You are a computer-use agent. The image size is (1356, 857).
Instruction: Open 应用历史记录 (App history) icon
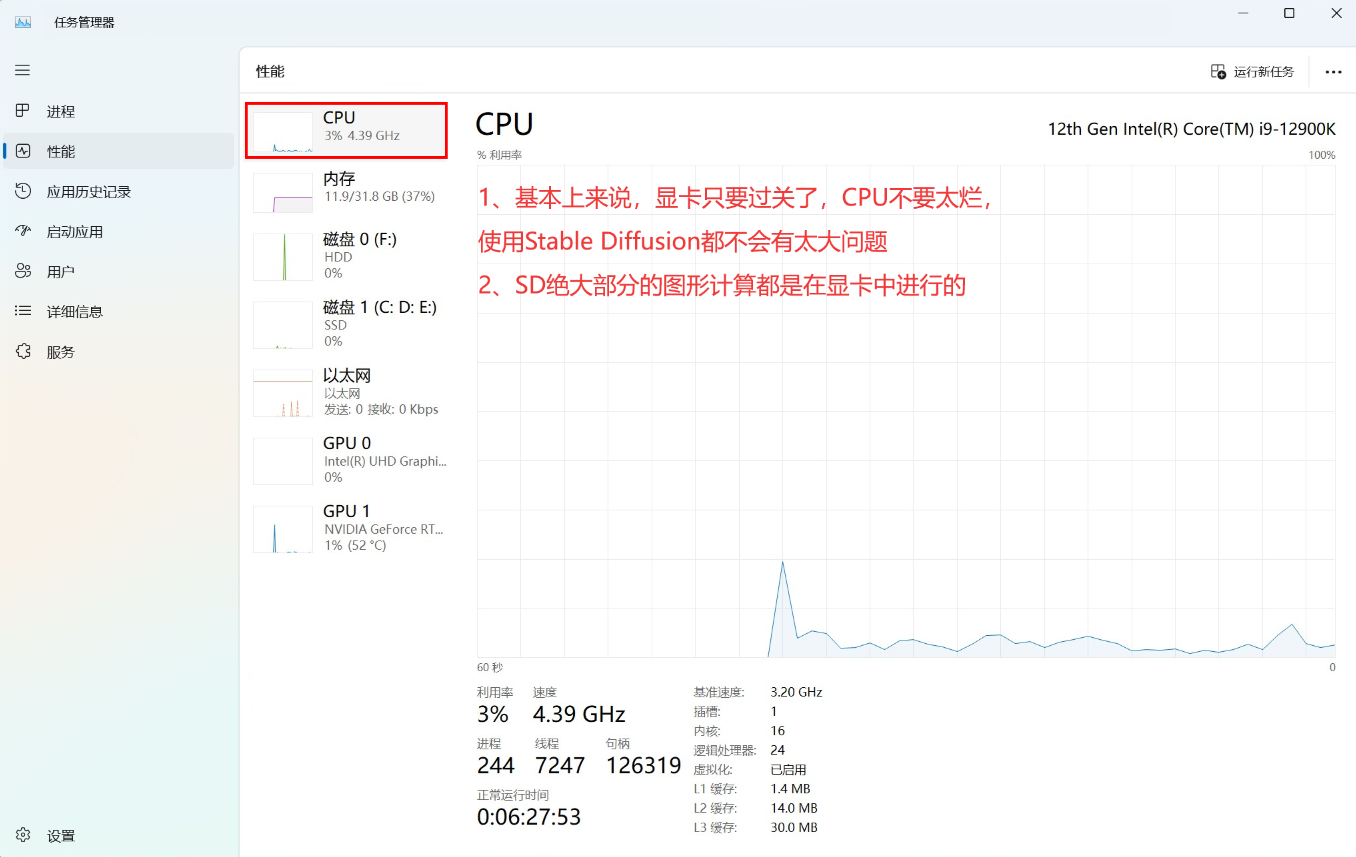[23, 191]
